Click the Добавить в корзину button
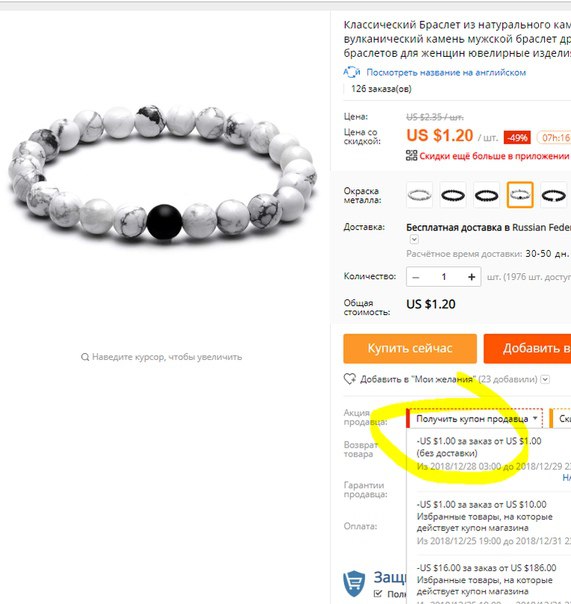 click(x=527, y=348)
